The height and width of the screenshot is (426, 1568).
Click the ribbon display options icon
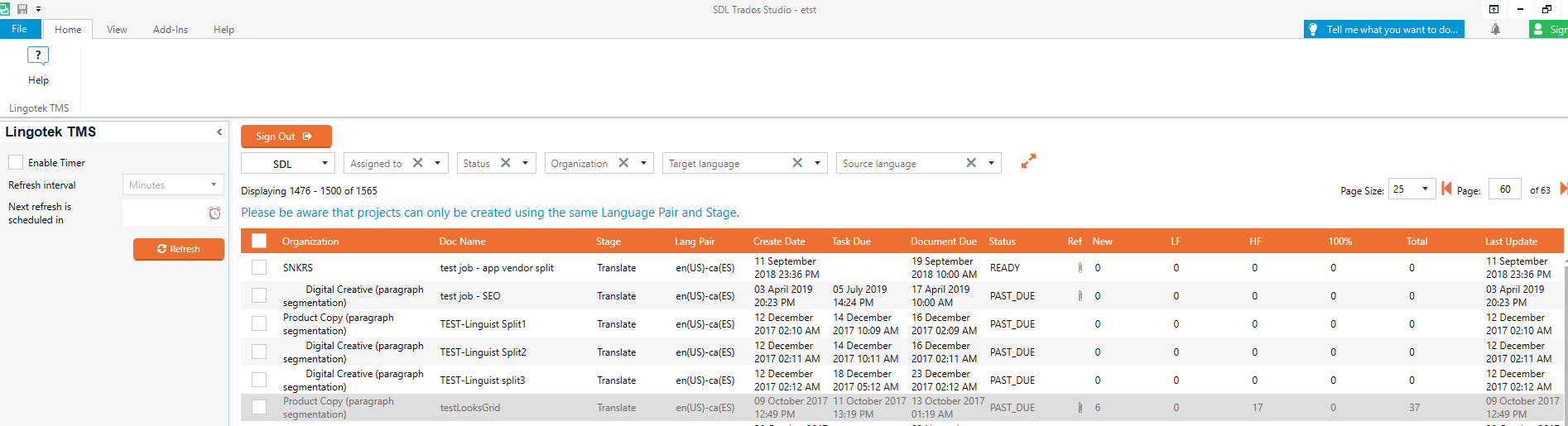(x=1493, y=9)
